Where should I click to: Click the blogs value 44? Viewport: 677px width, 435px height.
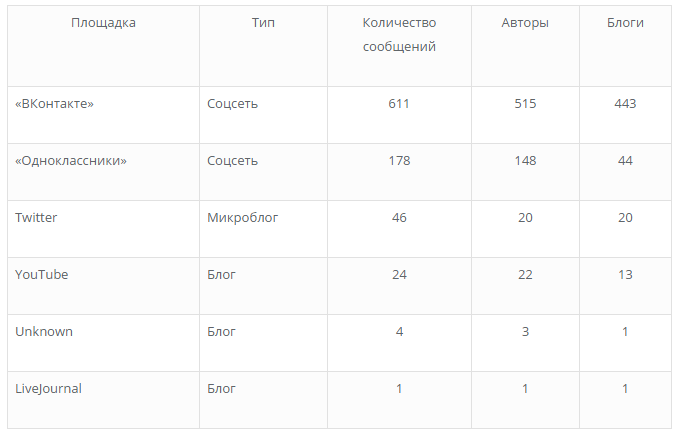point(625,161)
